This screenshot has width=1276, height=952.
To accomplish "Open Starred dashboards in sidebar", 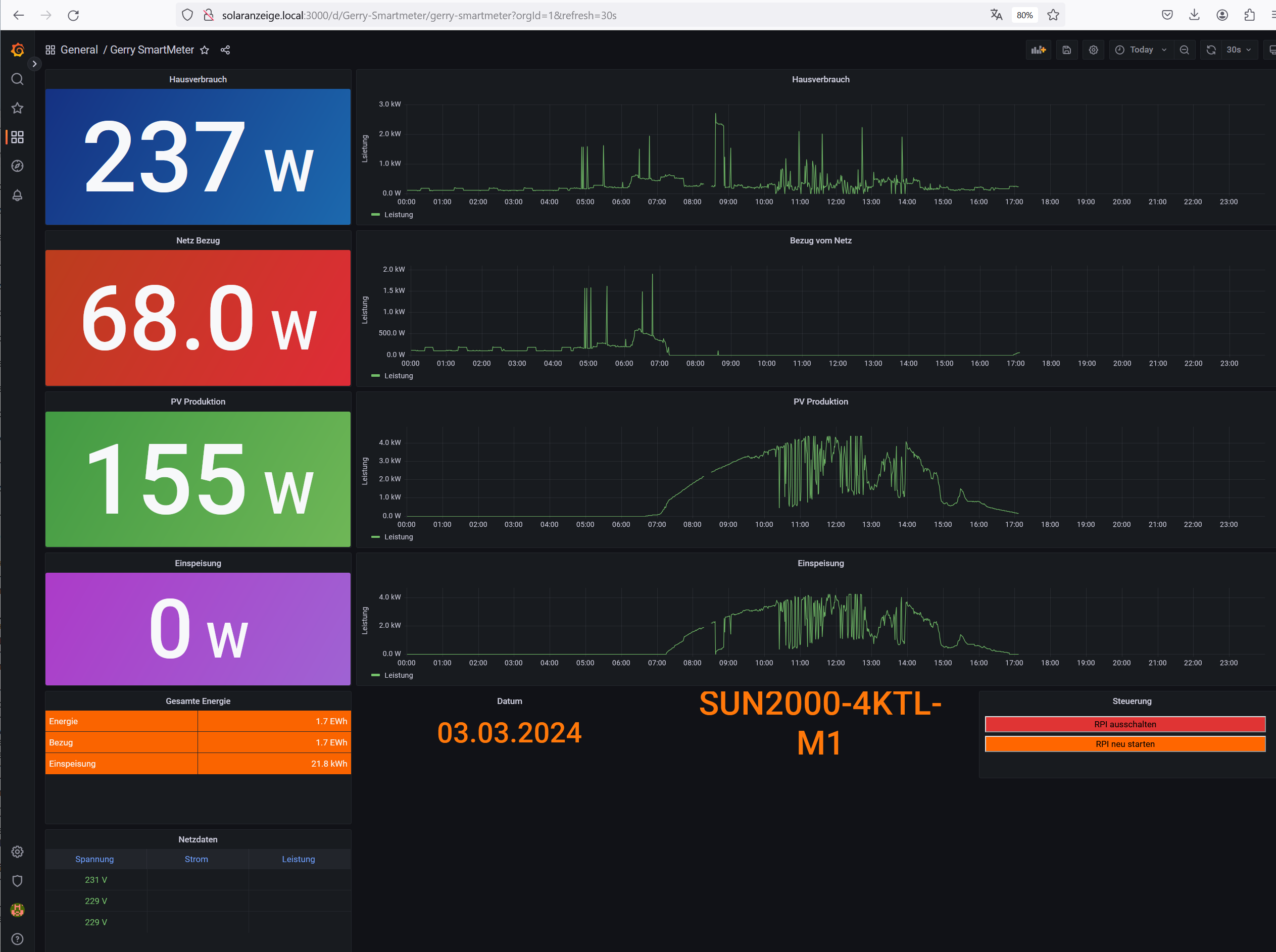I will (x=17, y=108).
